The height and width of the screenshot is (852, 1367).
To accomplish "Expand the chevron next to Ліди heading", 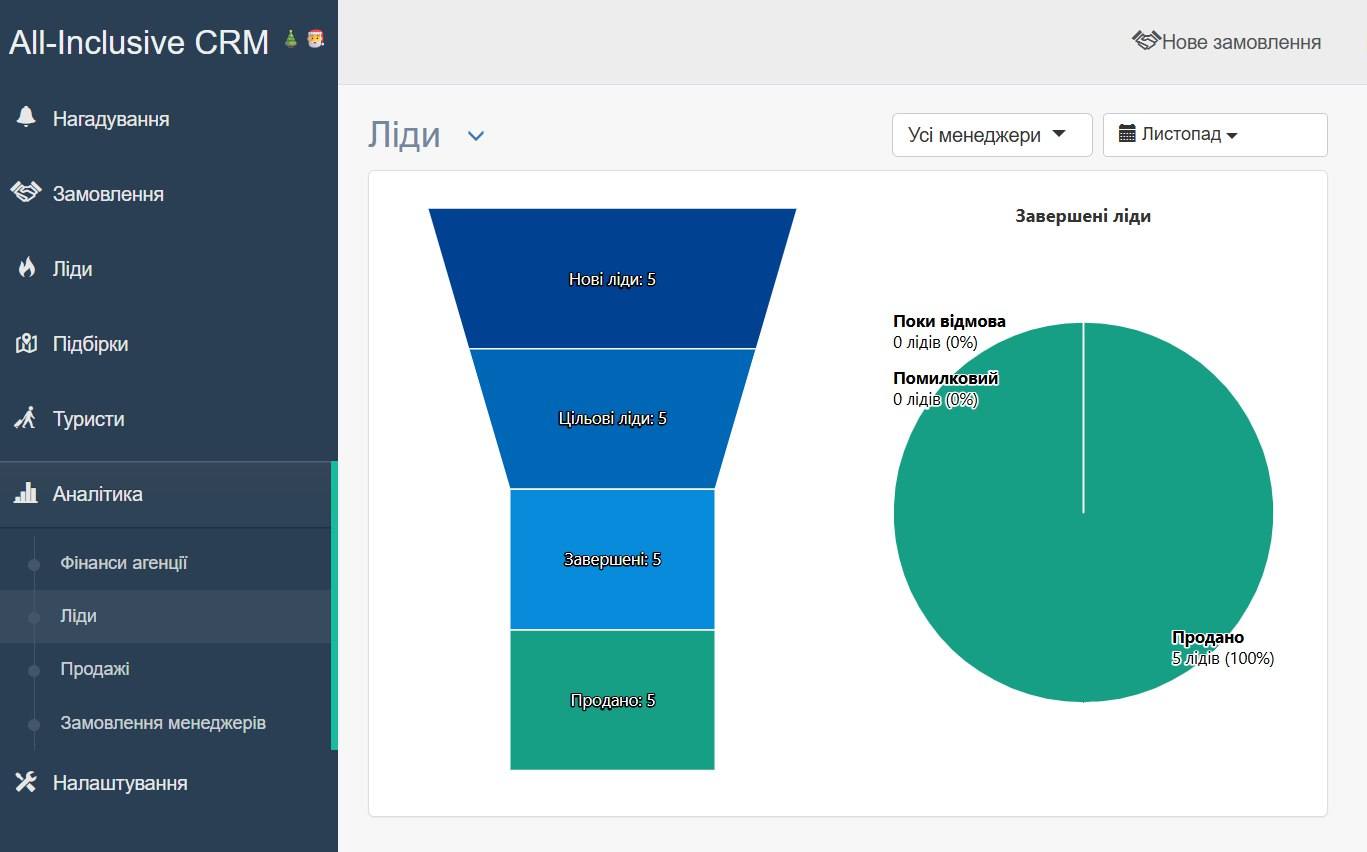I will click(476, 136).
